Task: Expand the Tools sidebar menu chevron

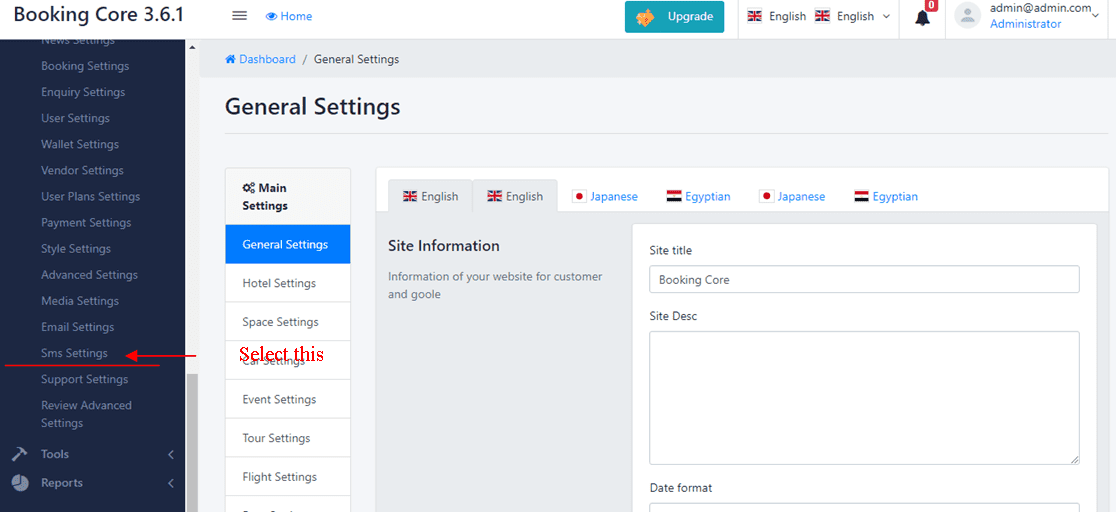Action: [171, 455]
